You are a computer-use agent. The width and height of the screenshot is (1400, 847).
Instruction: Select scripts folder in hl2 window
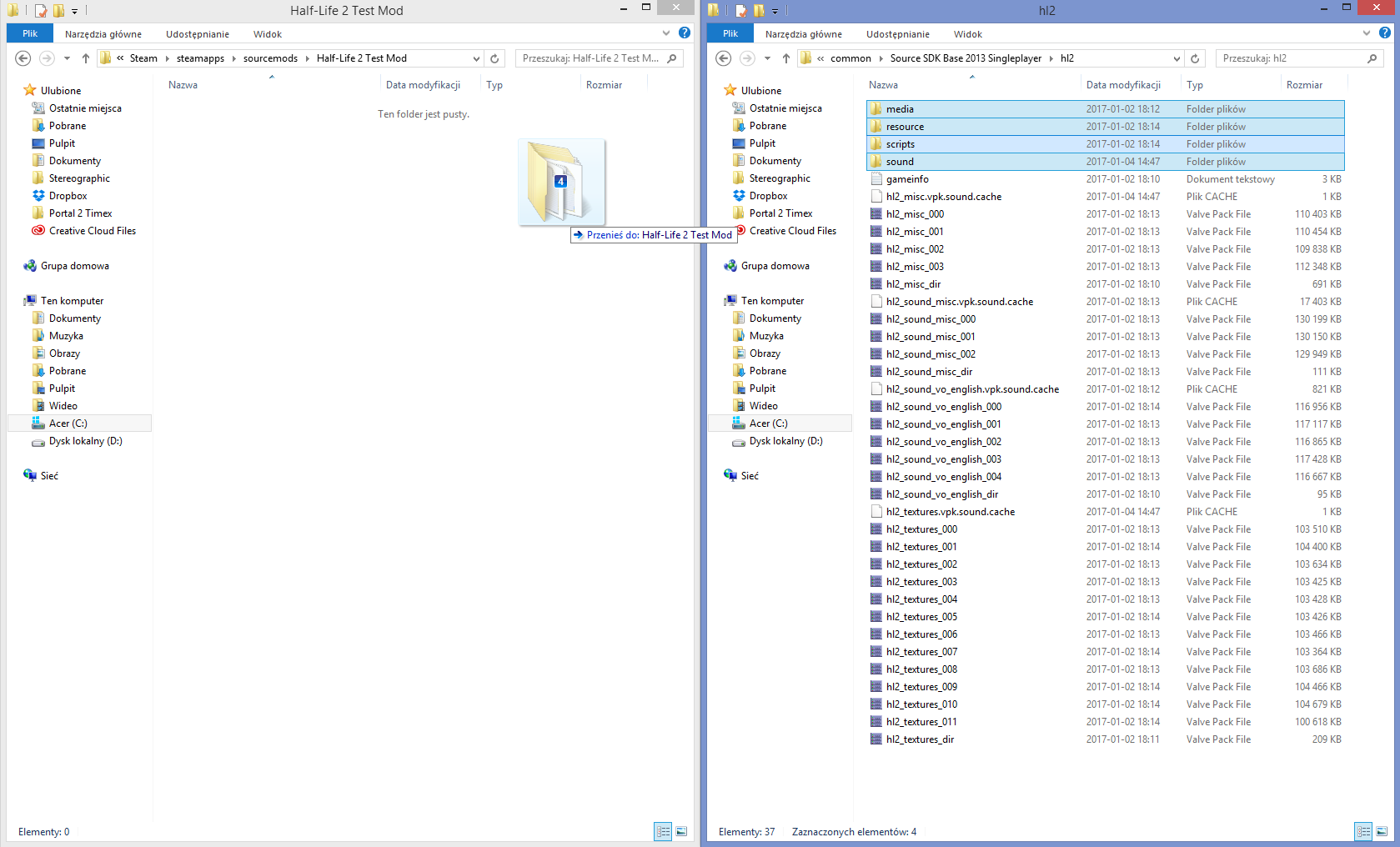click(x=1106, y=144)
